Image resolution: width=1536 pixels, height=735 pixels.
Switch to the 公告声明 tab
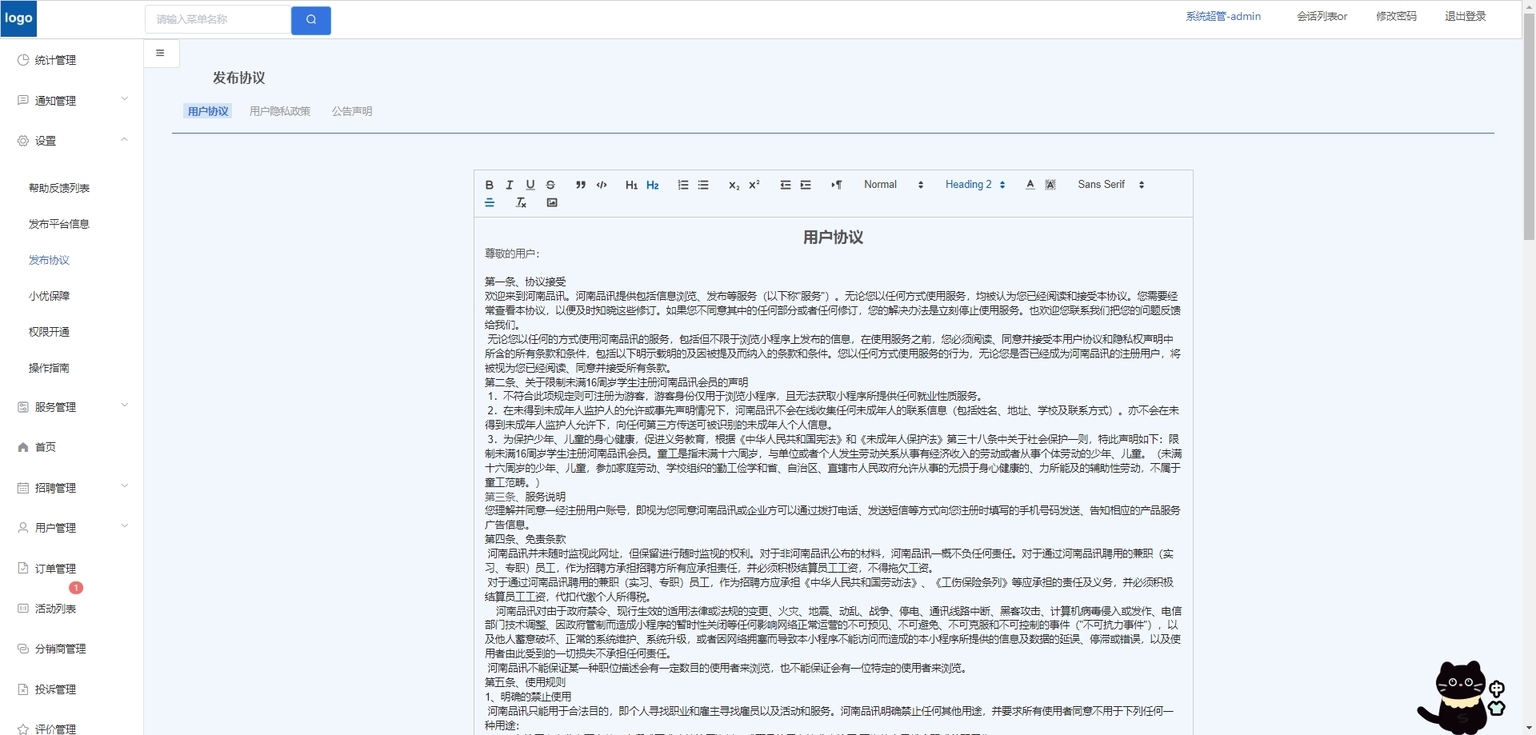[x=352, y=111]
